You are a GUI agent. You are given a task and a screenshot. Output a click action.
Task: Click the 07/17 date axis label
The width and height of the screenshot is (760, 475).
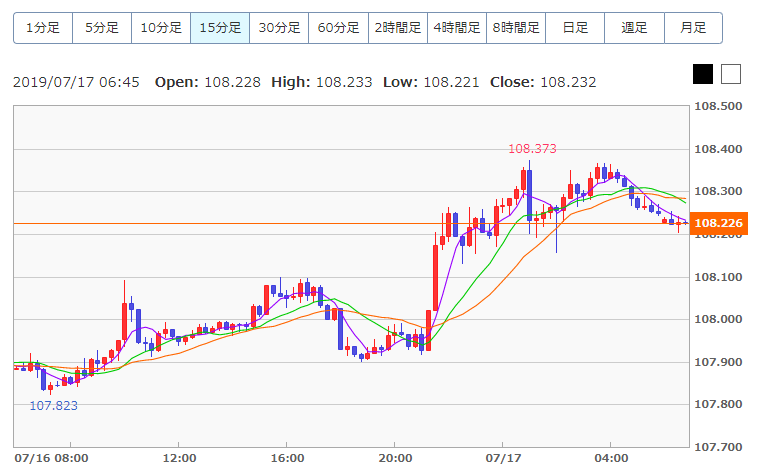click(503, 459)
